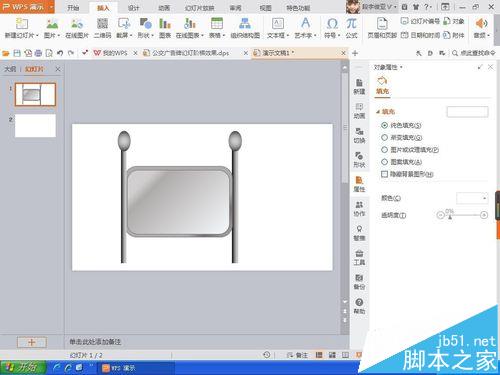
Task: Insert organization chart (组织结构图)
Action: (x=245, y=28)
